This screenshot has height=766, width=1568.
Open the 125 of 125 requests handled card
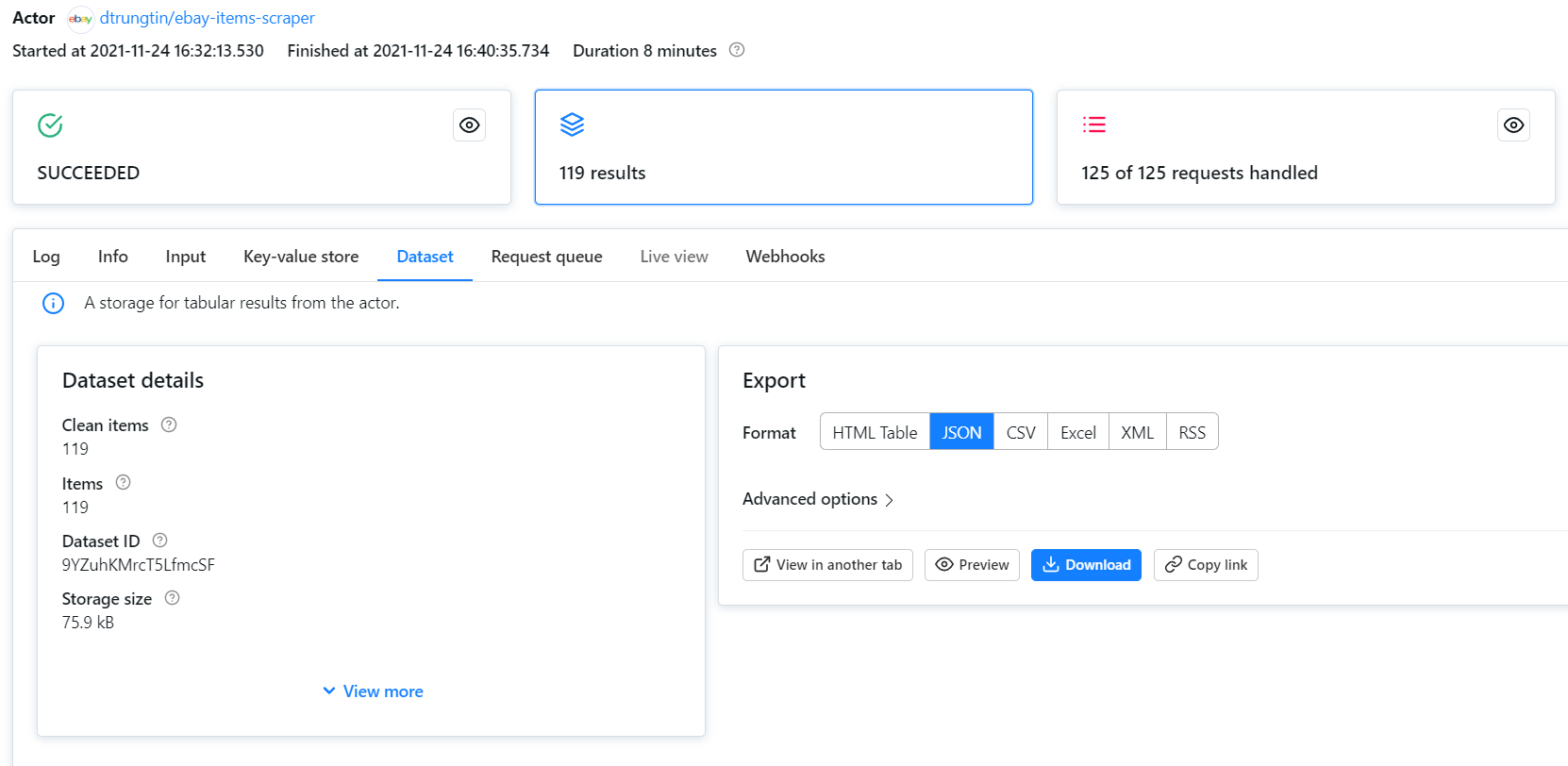pos(1306,147)
